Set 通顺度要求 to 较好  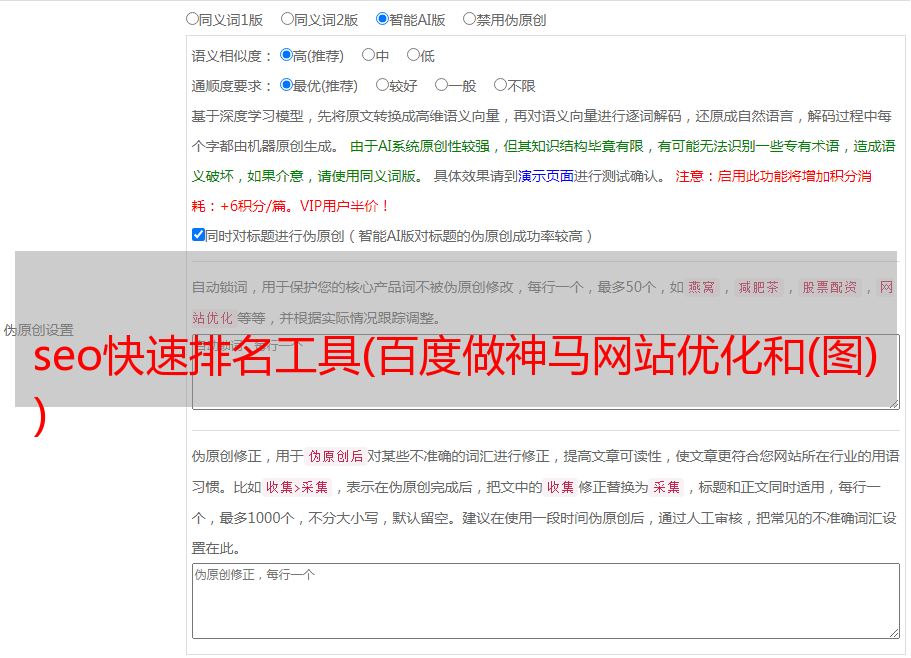pos(382,85)
